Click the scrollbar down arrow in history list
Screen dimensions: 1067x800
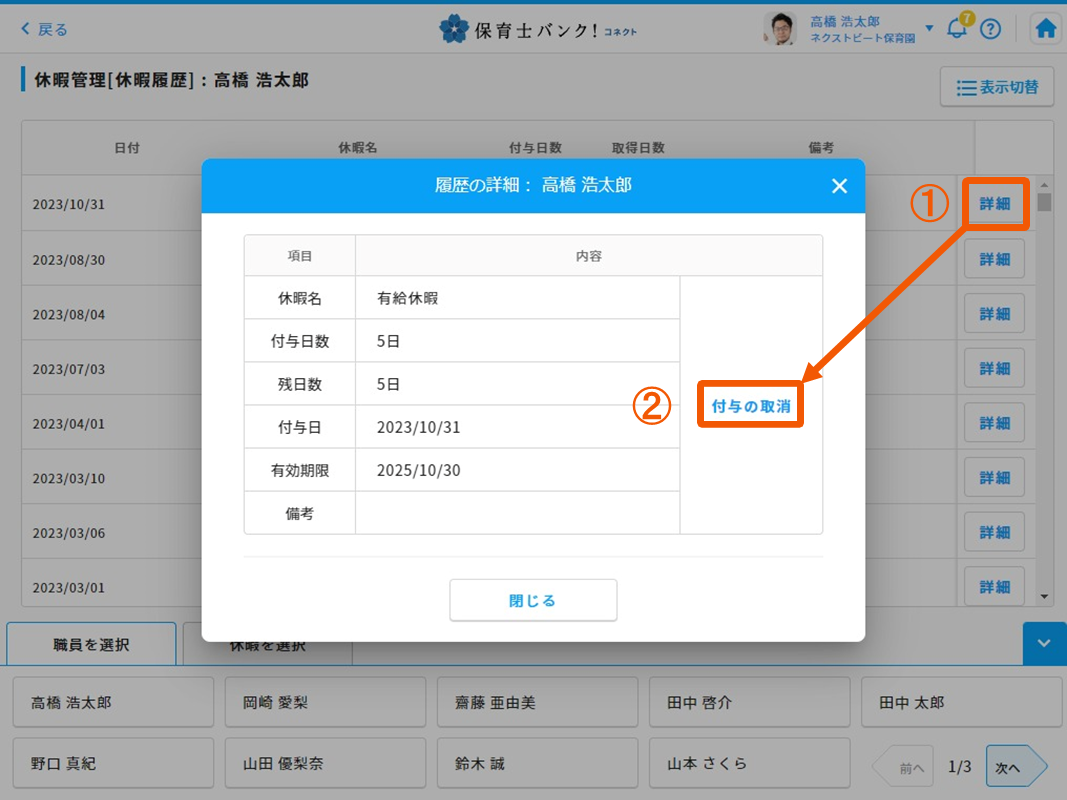[x=1045, y=597]
